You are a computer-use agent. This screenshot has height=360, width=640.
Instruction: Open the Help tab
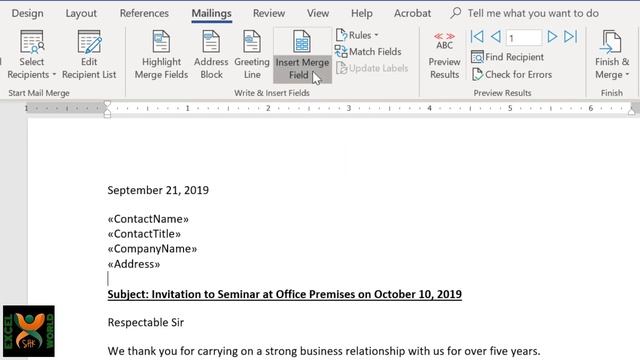tap(362, 13)
